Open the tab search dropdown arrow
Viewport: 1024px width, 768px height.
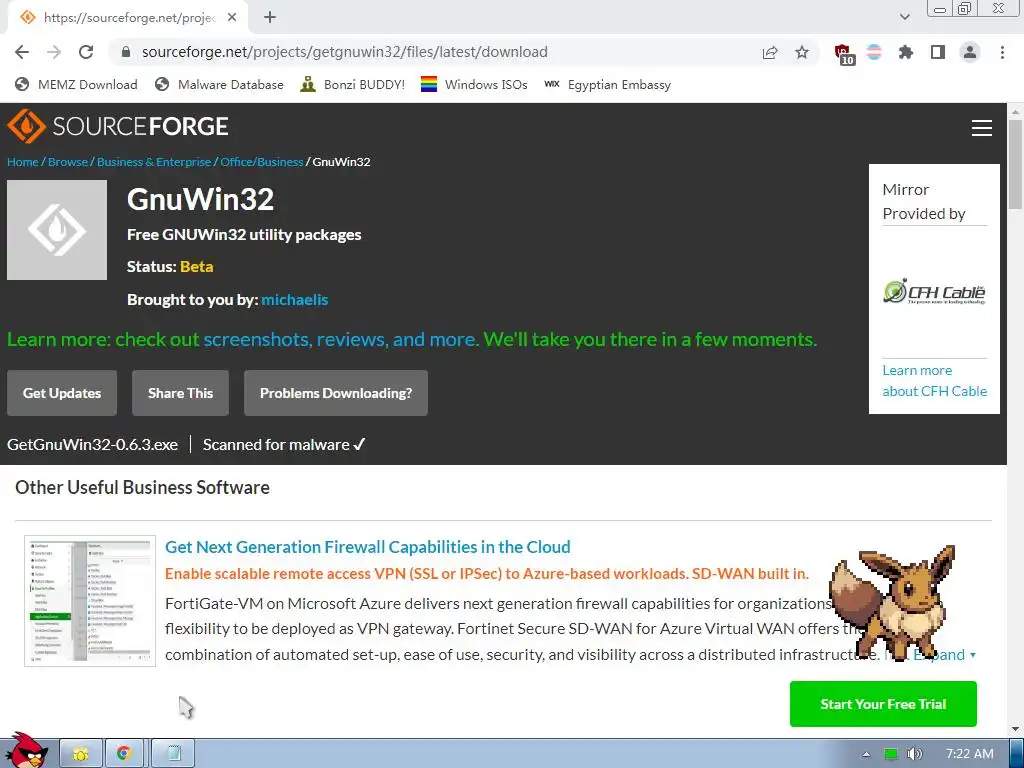904,17
